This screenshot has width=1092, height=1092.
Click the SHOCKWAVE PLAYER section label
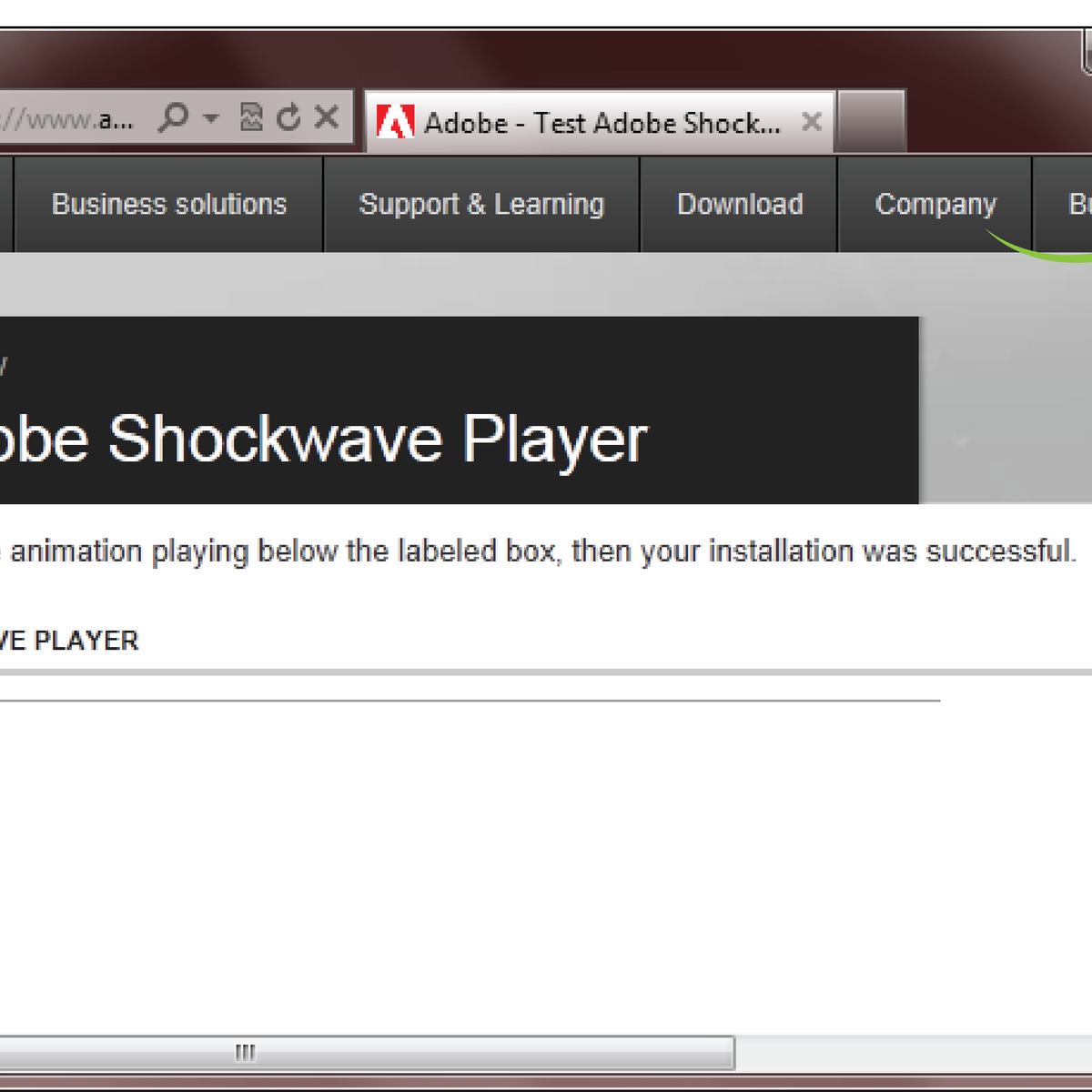click(69, 640)
